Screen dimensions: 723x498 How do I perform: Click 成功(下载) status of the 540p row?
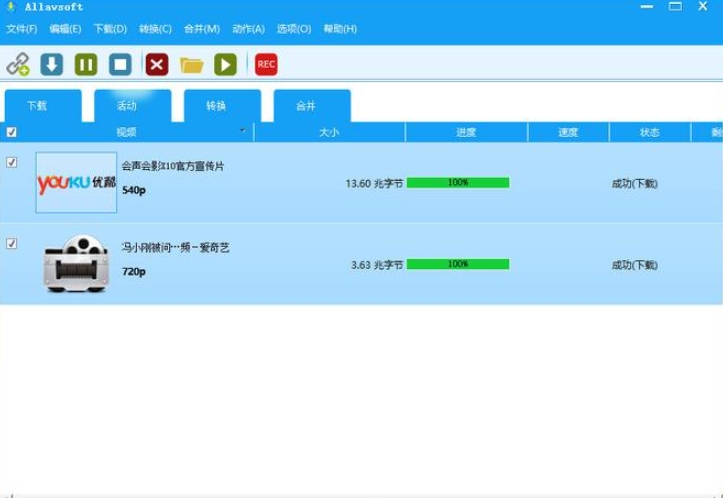pos(635,184)
